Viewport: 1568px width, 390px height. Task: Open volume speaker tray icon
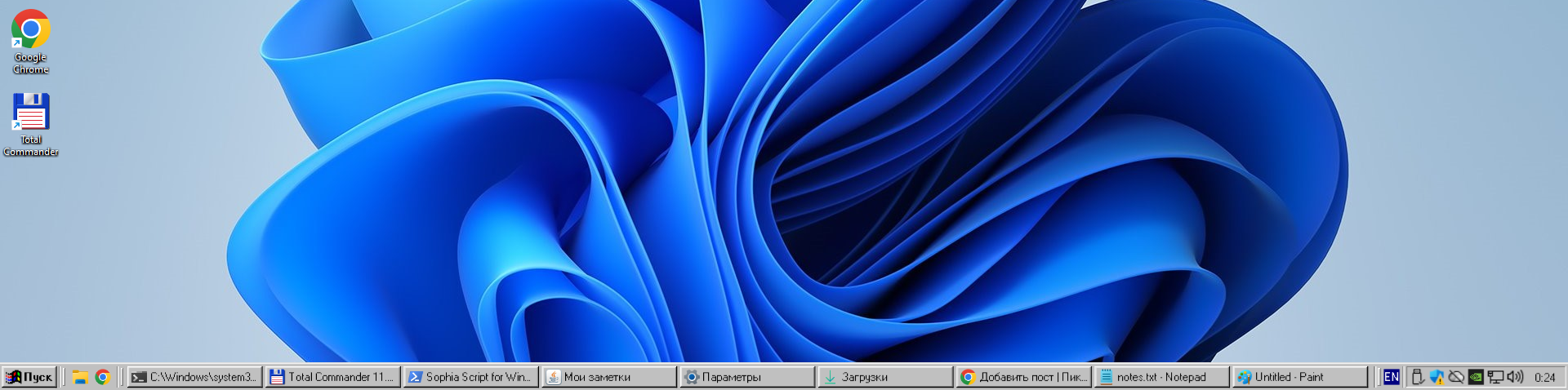click(x=1515, y=377)
